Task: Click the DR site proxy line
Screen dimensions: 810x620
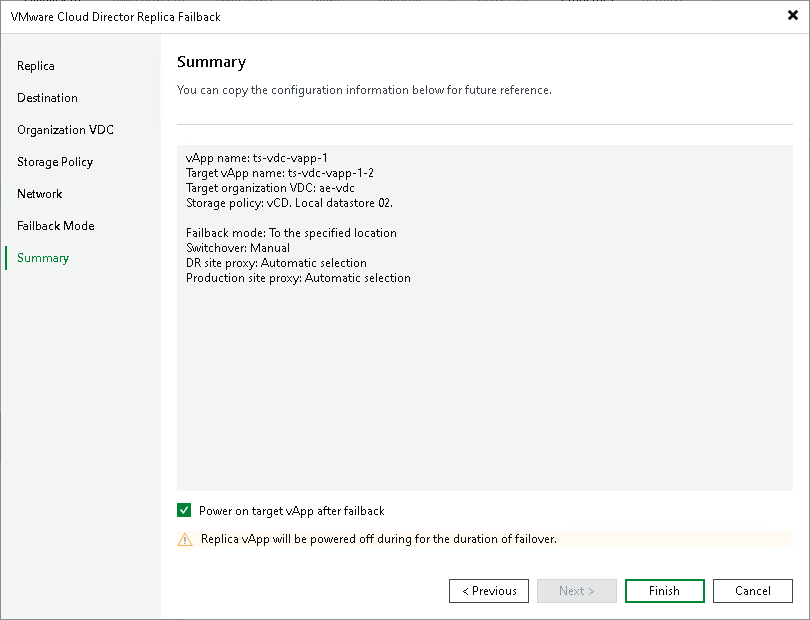Action: coord(276,263)
